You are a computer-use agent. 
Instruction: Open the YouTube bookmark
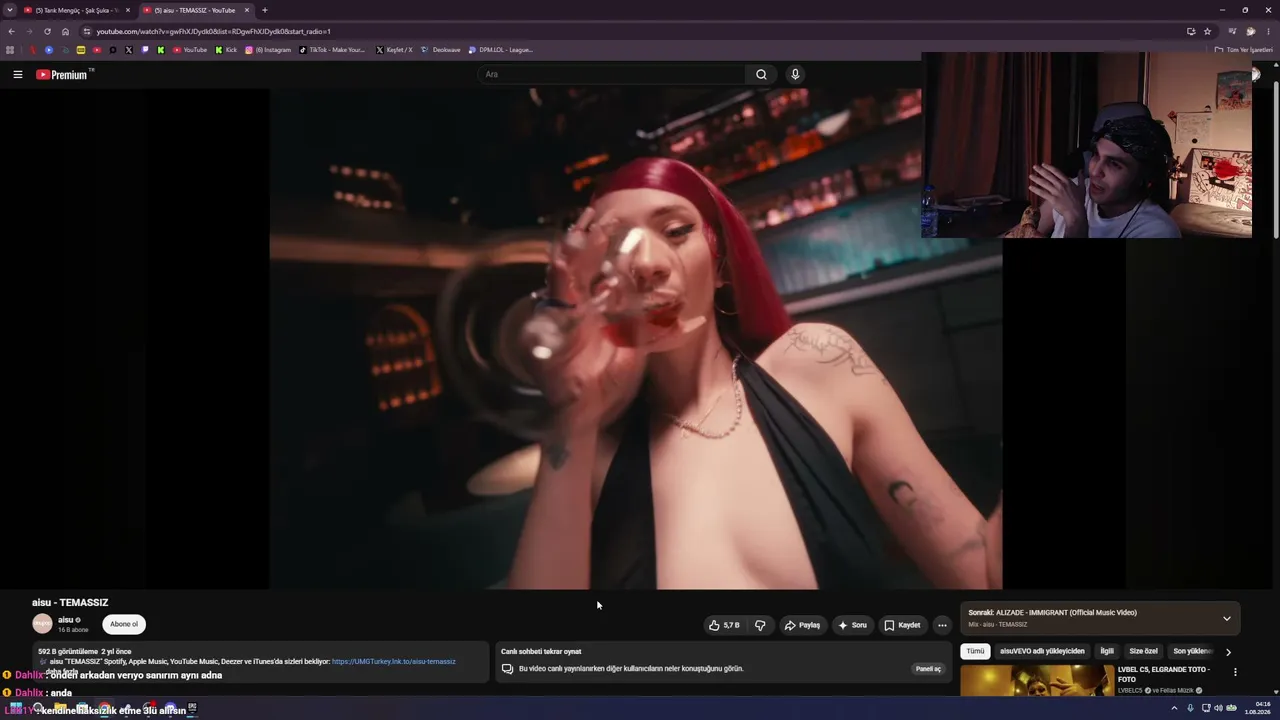point(190,49)
